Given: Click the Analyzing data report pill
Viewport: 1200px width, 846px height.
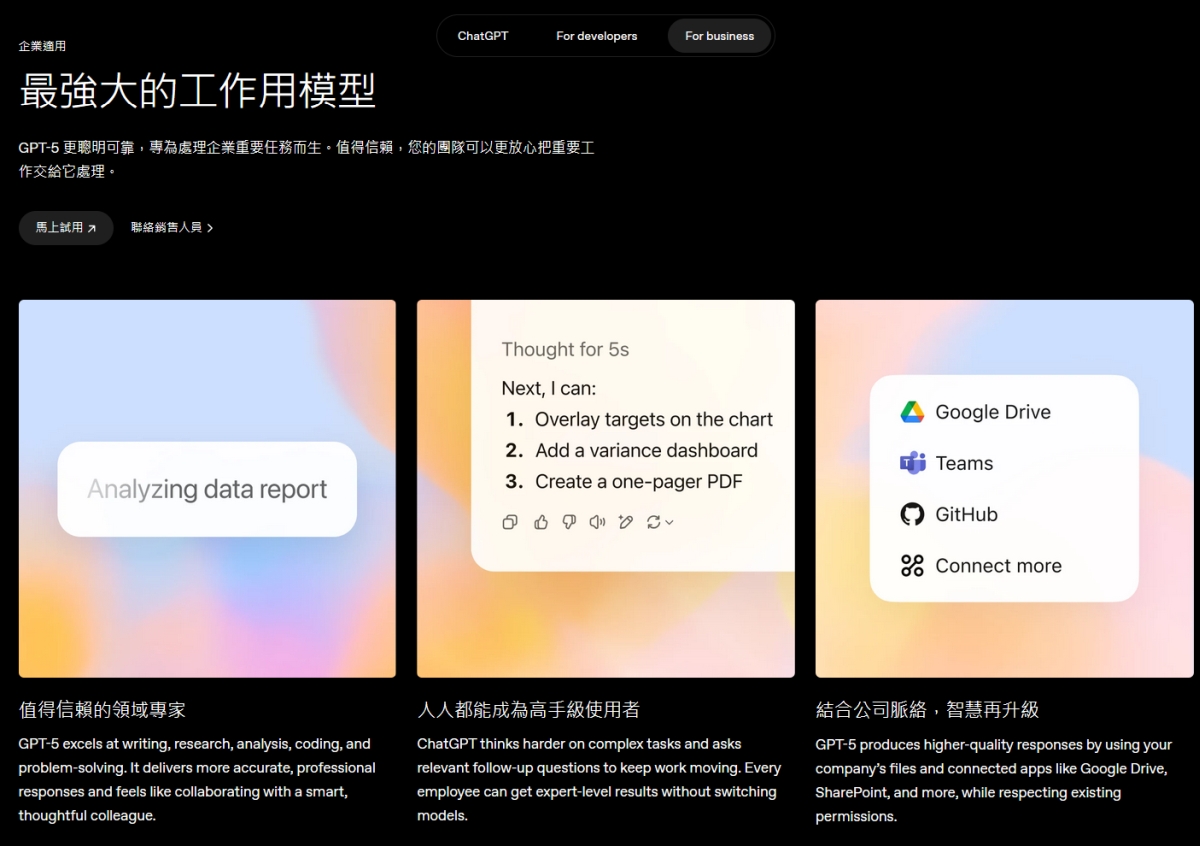Looking at the screenshot, I should (x=207, y=489).
